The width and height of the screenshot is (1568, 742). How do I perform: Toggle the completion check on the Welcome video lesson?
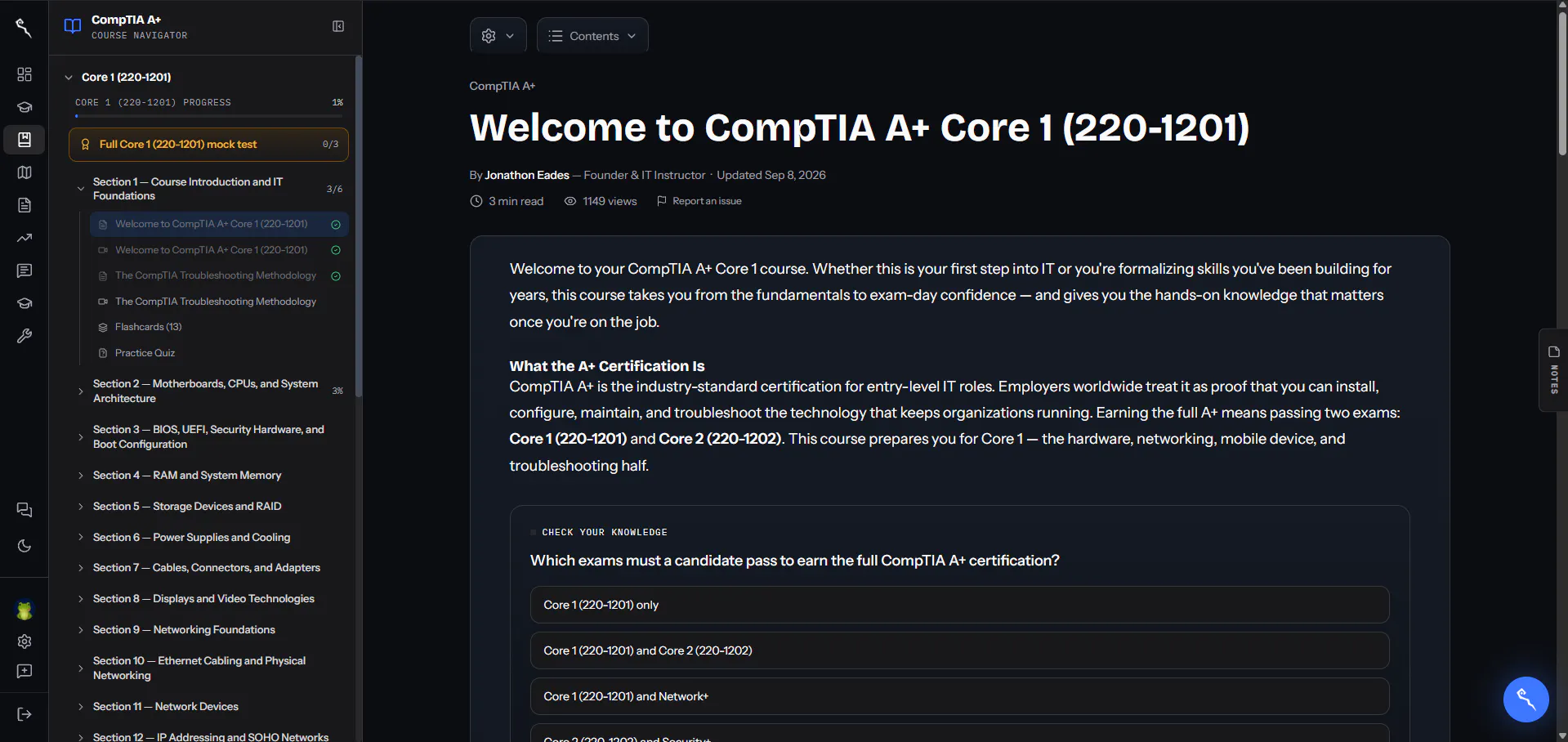[x=336, y=250]
